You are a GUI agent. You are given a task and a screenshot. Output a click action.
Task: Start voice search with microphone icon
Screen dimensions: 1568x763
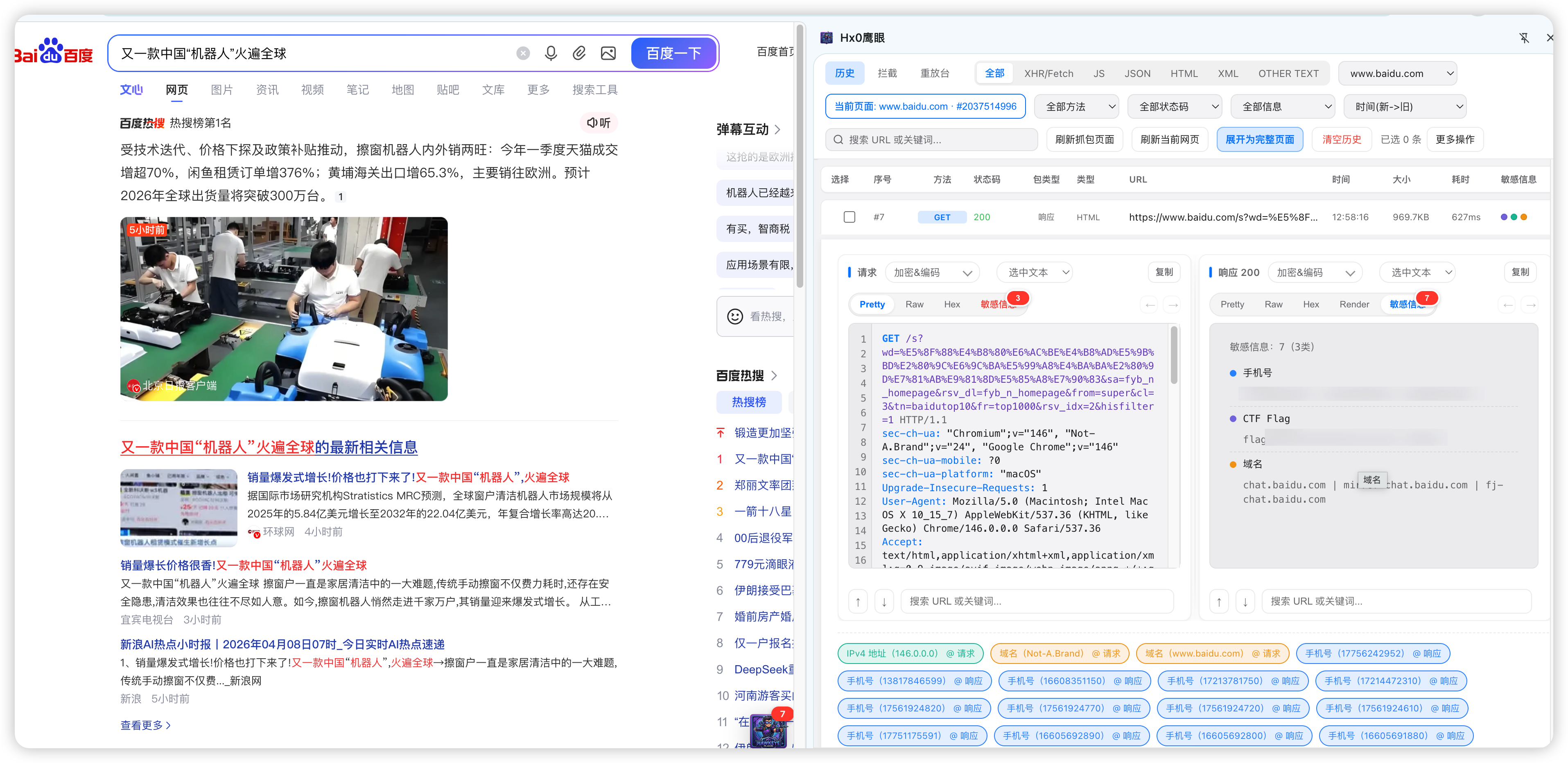pyautogui.click(x=551, y=54)
